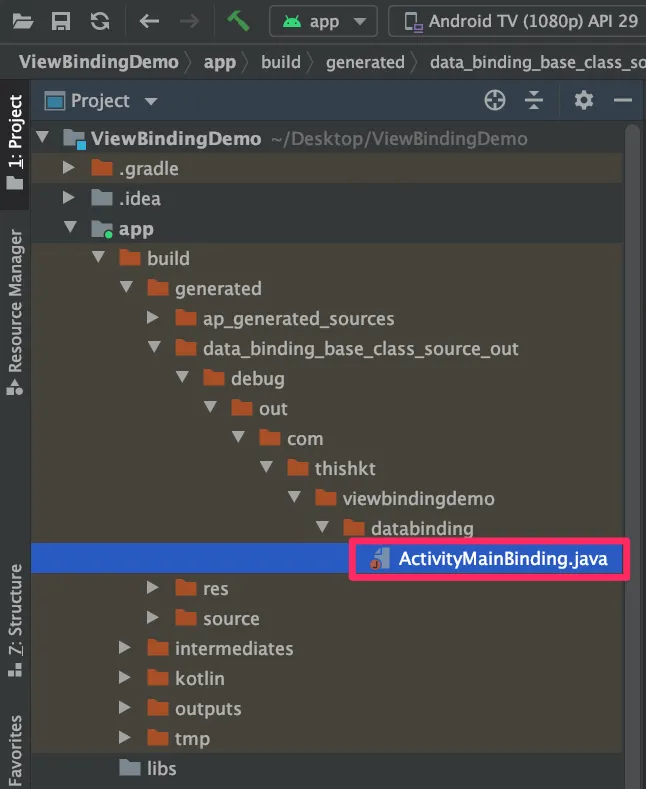The height and width of the screenshot is (789, 646).
Task: Click the ViewBindingDemo project root icon
Action: [x=74, y=139]
